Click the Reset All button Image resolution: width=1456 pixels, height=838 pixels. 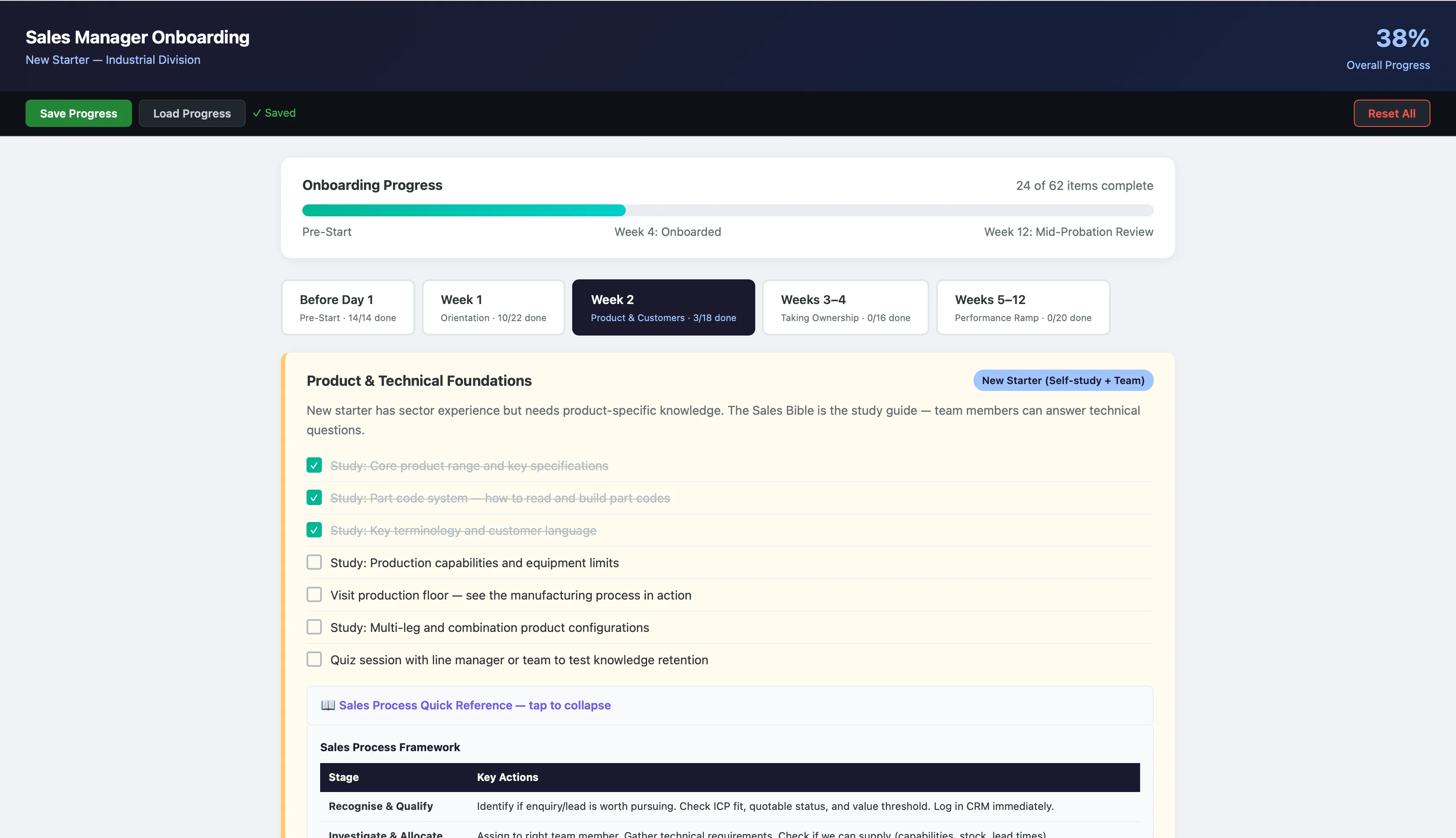click(x=1392, y=113)
